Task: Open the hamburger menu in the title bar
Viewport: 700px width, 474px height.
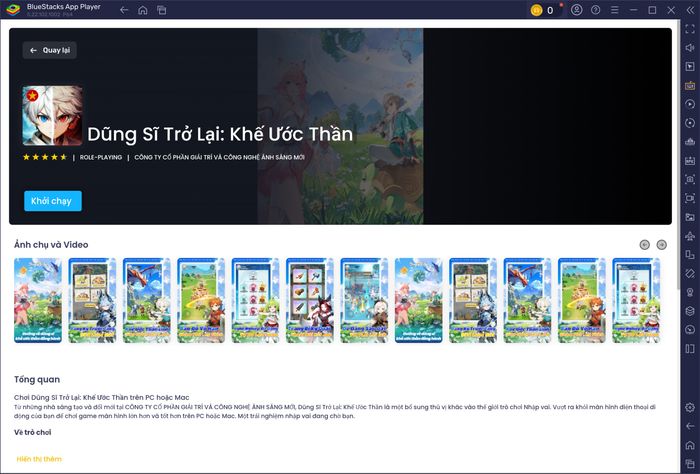Action: click(x=615, y=10)
